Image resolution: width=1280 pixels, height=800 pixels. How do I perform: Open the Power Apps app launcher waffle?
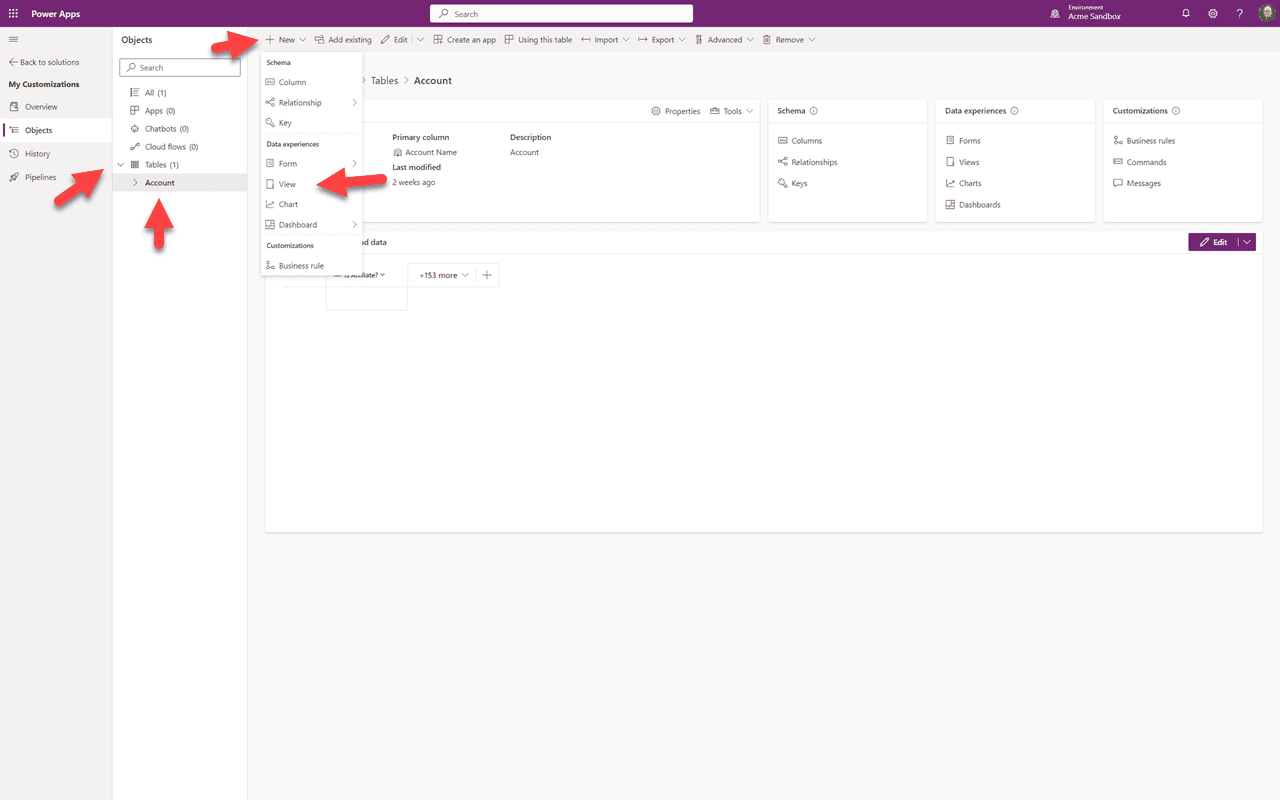(13, 13)
